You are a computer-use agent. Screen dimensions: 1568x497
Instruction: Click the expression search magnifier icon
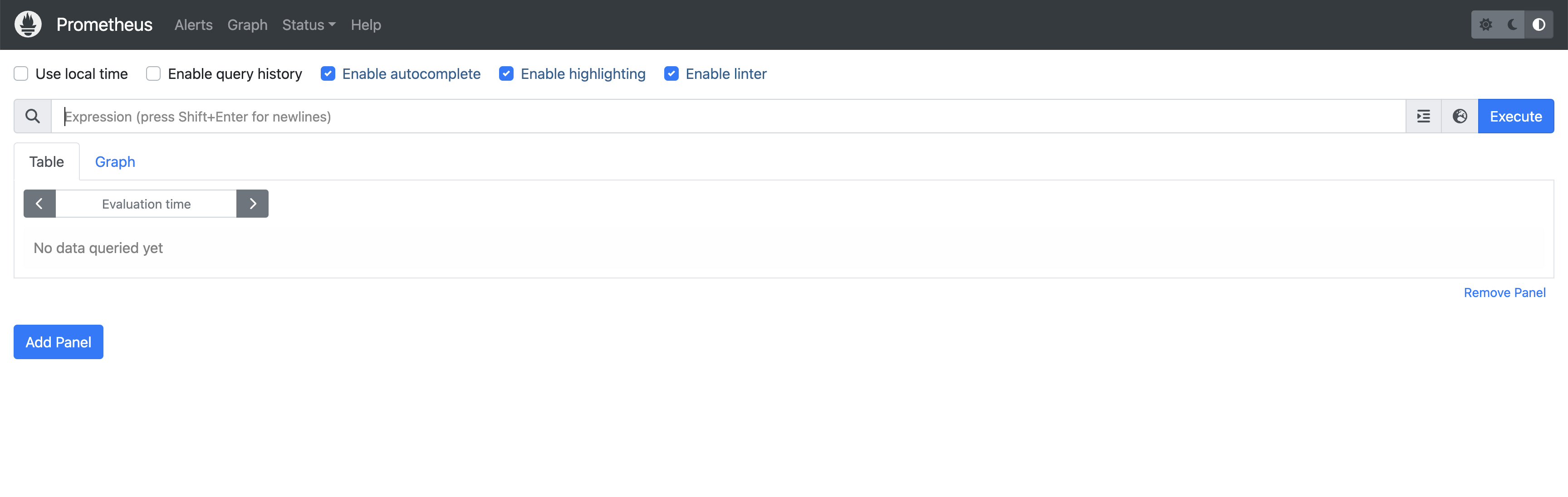(x=32, y=116)
